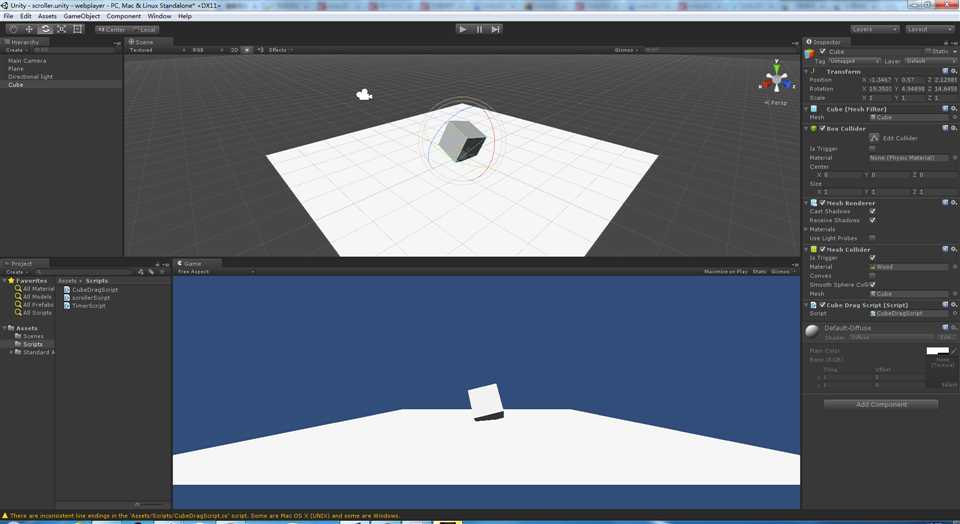Disable the Box Collider component checkbox
Image resolution: width=960 pixels, height=524 pixels.
point(822,128)
